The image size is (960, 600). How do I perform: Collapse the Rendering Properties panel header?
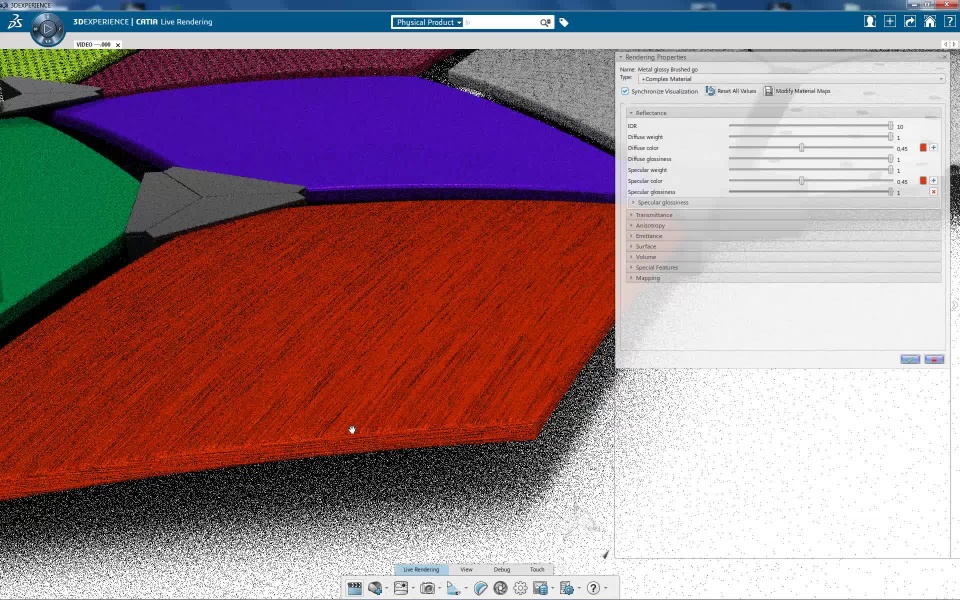(620, 57)
